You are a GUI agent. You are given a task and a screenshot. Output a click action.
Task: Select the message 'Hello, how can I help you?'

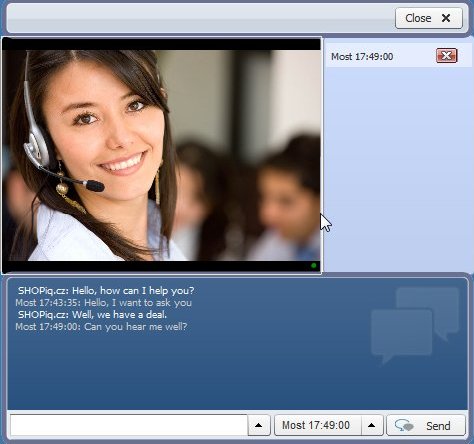tap(133, 291)
